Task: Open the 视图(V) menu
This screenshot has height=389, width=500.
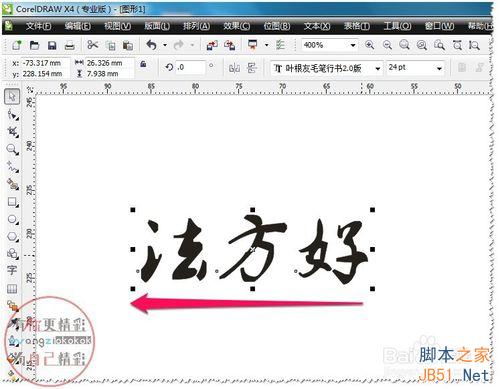Action: (x=117, y=26)
